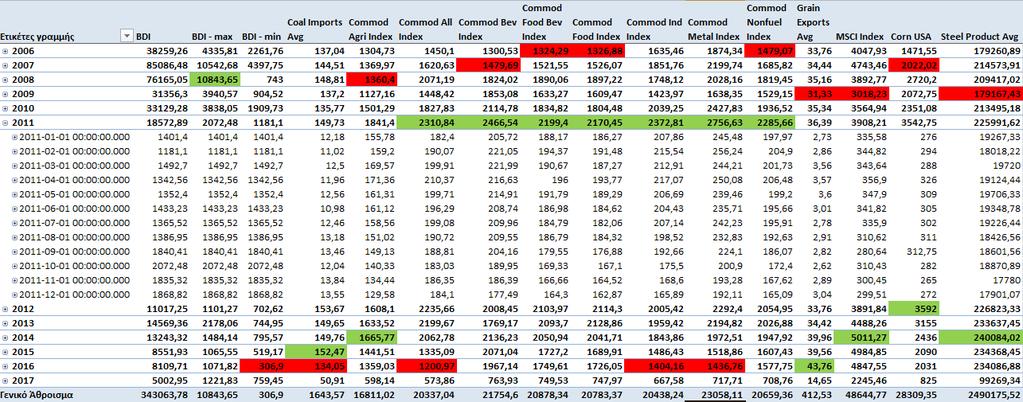Click the 312,75 Corn USA cell

(919, 251)
